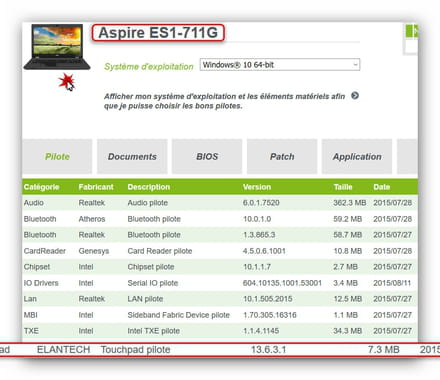The width and height of the screenshot is (440, 380).
Task: Switch to the Documents tab
Action: [x=132, y=157]
